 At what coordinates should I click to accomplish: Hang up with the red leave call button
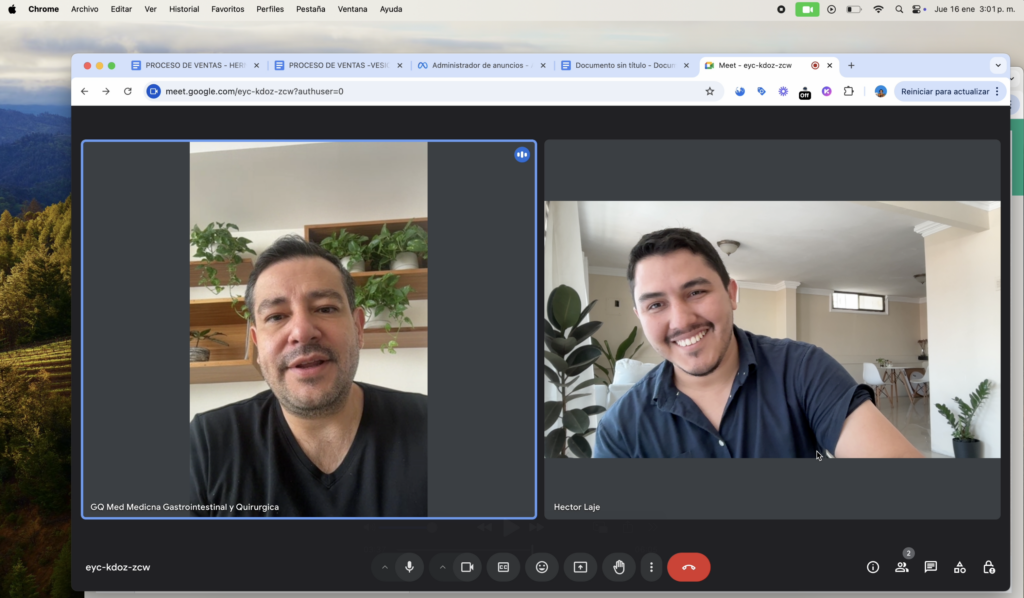tap(688, 567)
